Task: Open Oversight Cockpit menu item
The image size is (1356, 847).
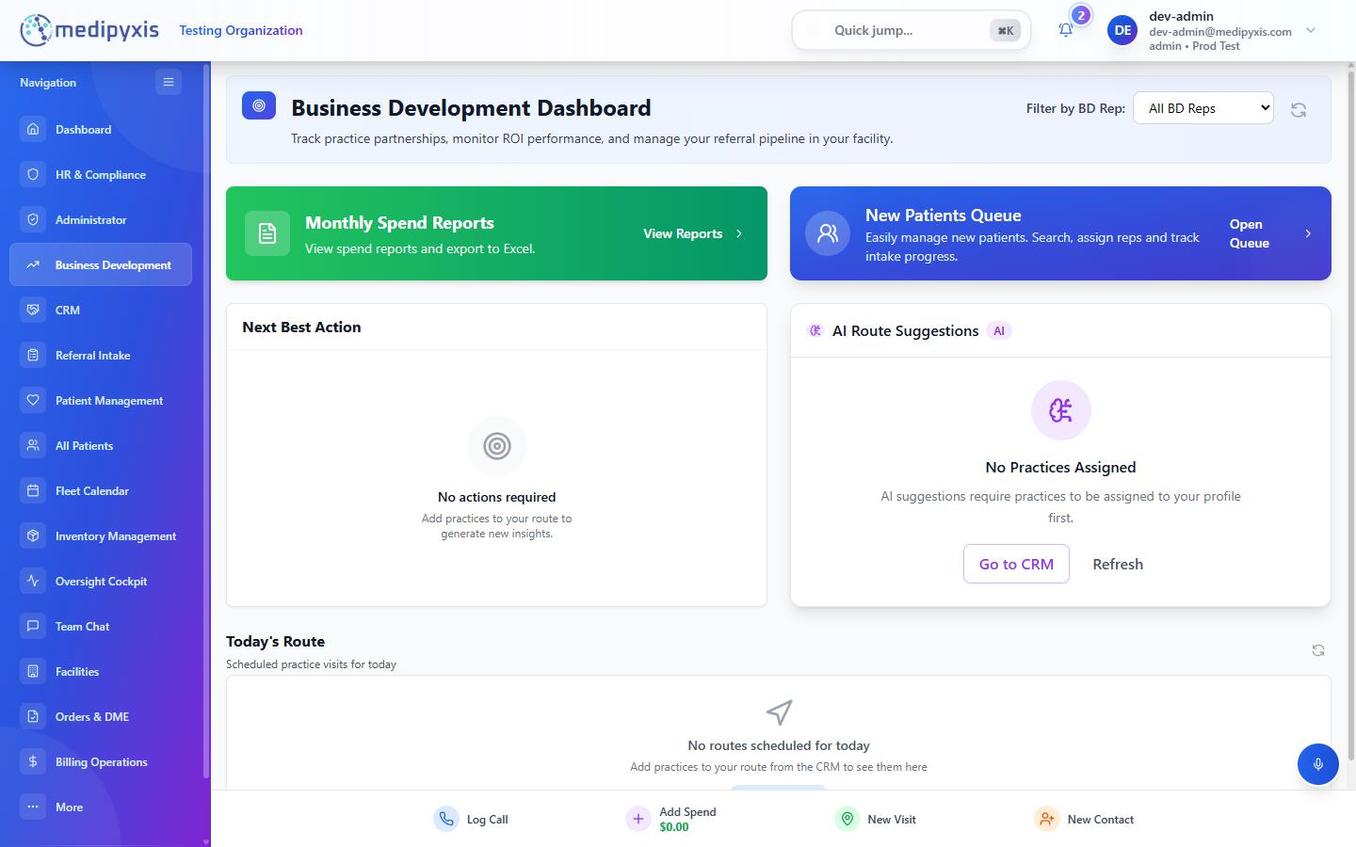Action: pos(101,581)
